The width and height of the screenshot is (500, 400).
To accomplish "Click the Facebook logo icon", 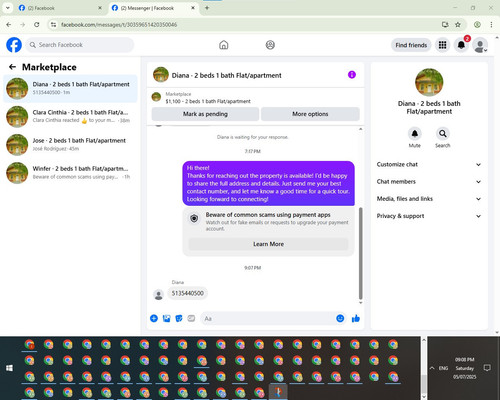I will (x=14, y=45).
